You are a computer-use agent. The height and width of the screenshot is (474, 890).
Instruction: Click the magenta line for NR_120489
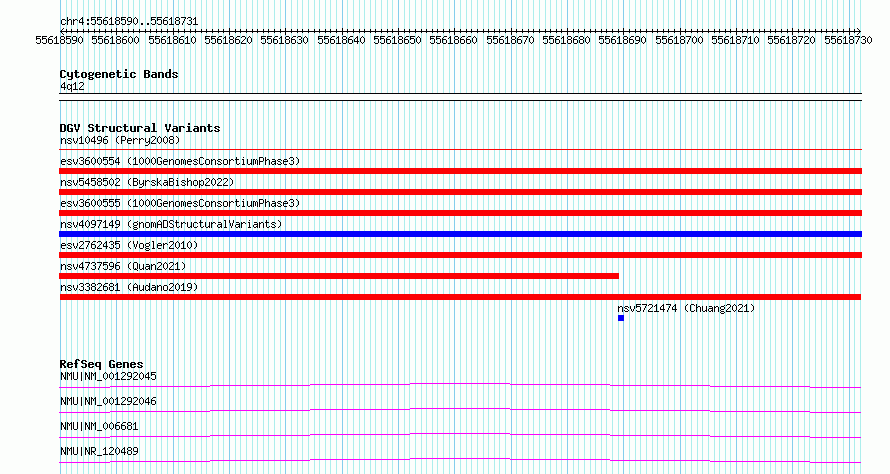(x=460, y=461)
